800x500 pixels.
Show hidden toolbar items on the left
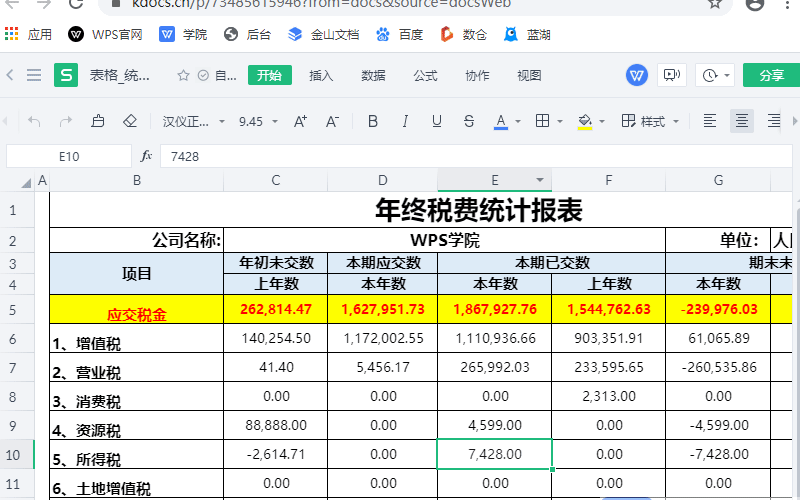pos(5,121)
